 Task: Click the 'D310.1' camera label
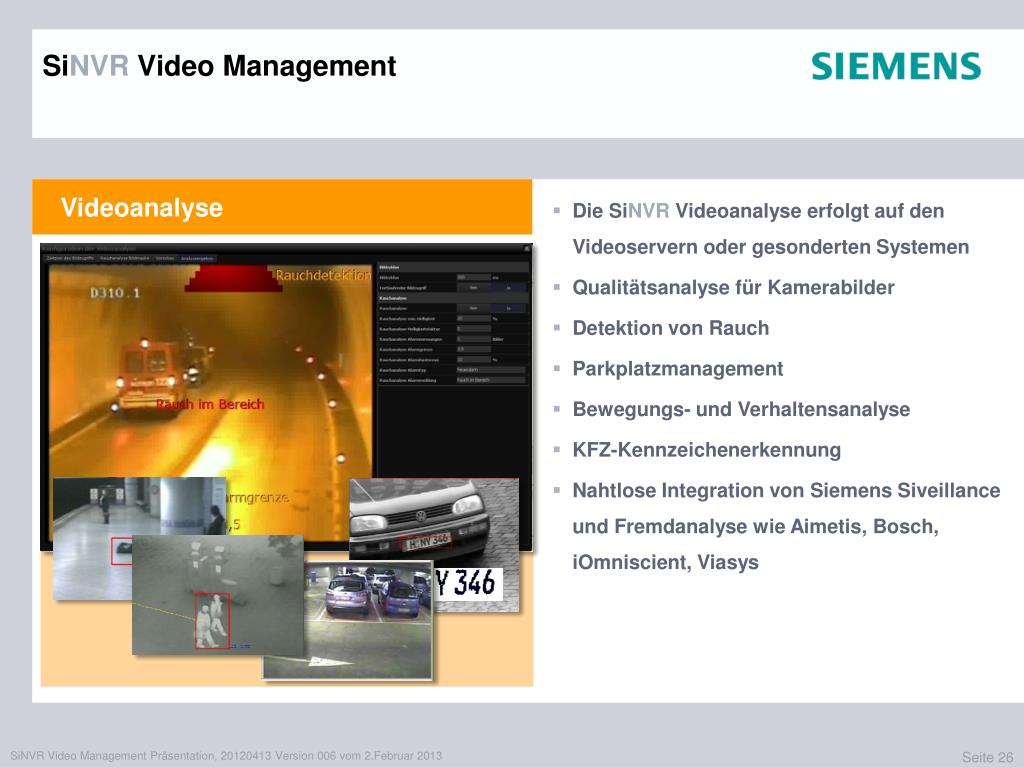pyautogui.click(x=115, y=293)
